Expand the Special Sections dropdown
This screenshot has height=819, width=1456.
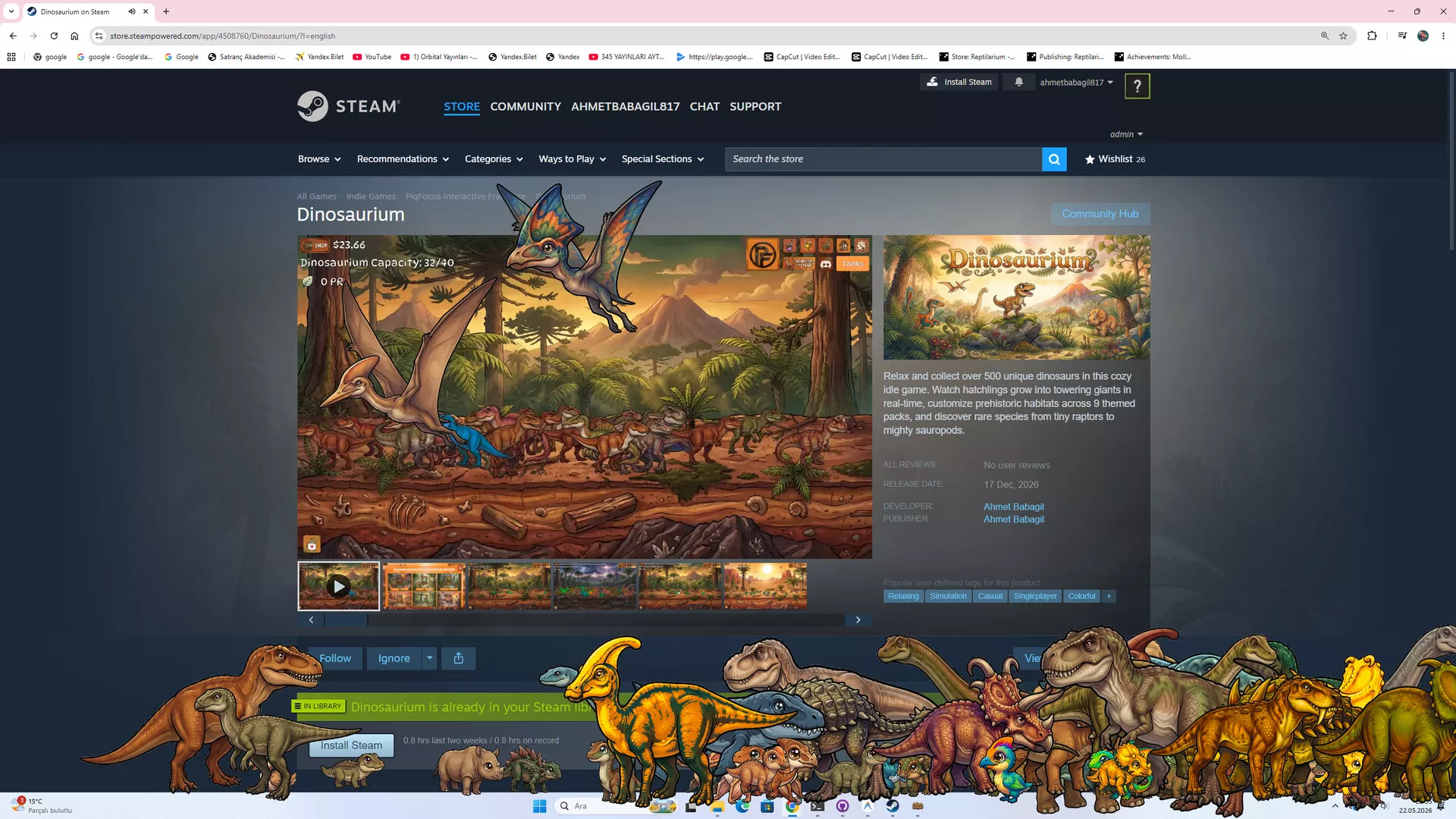(663, 159)
